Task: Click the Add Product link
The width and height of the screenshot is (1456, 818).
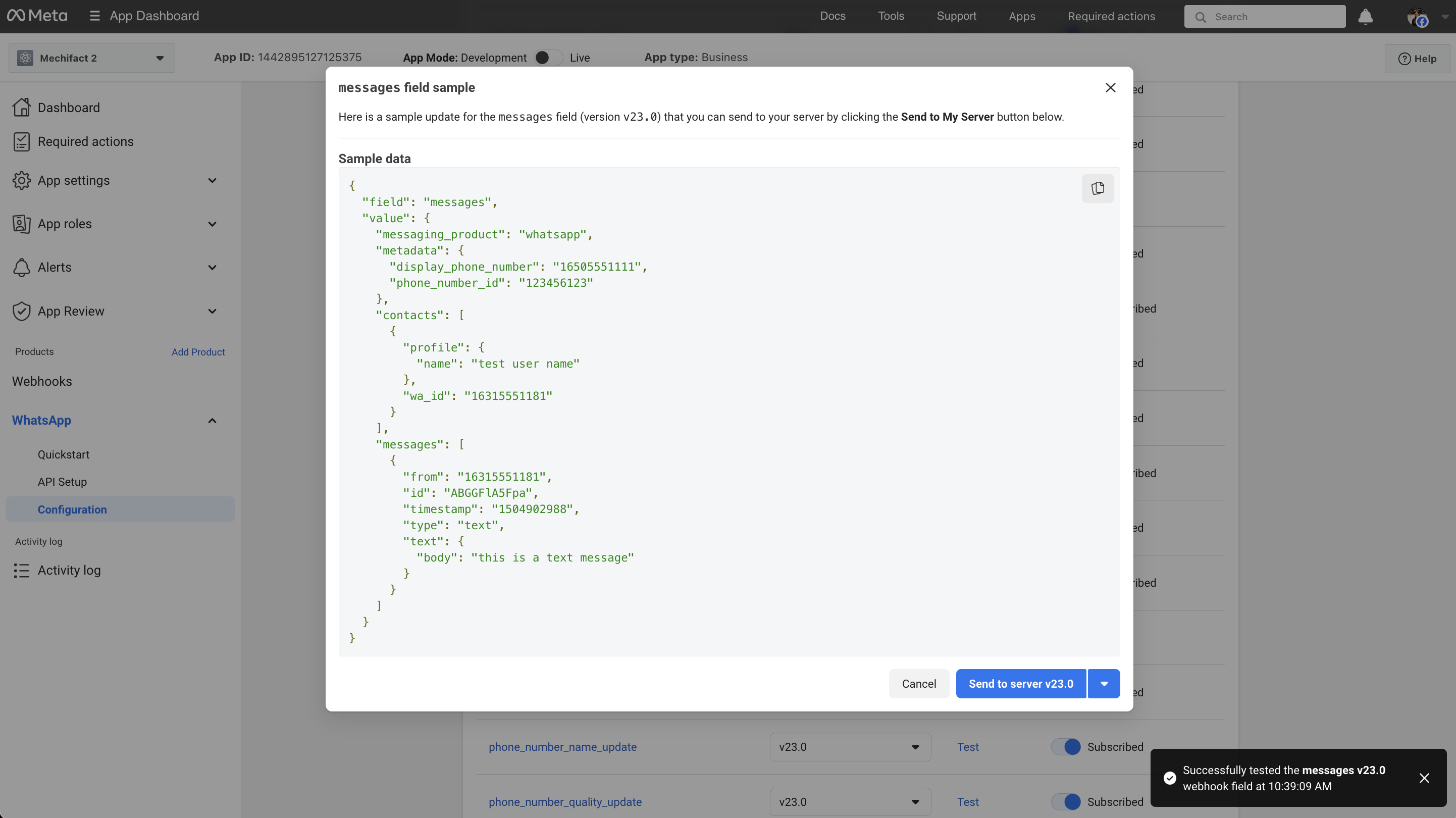Action: [198, 351]
